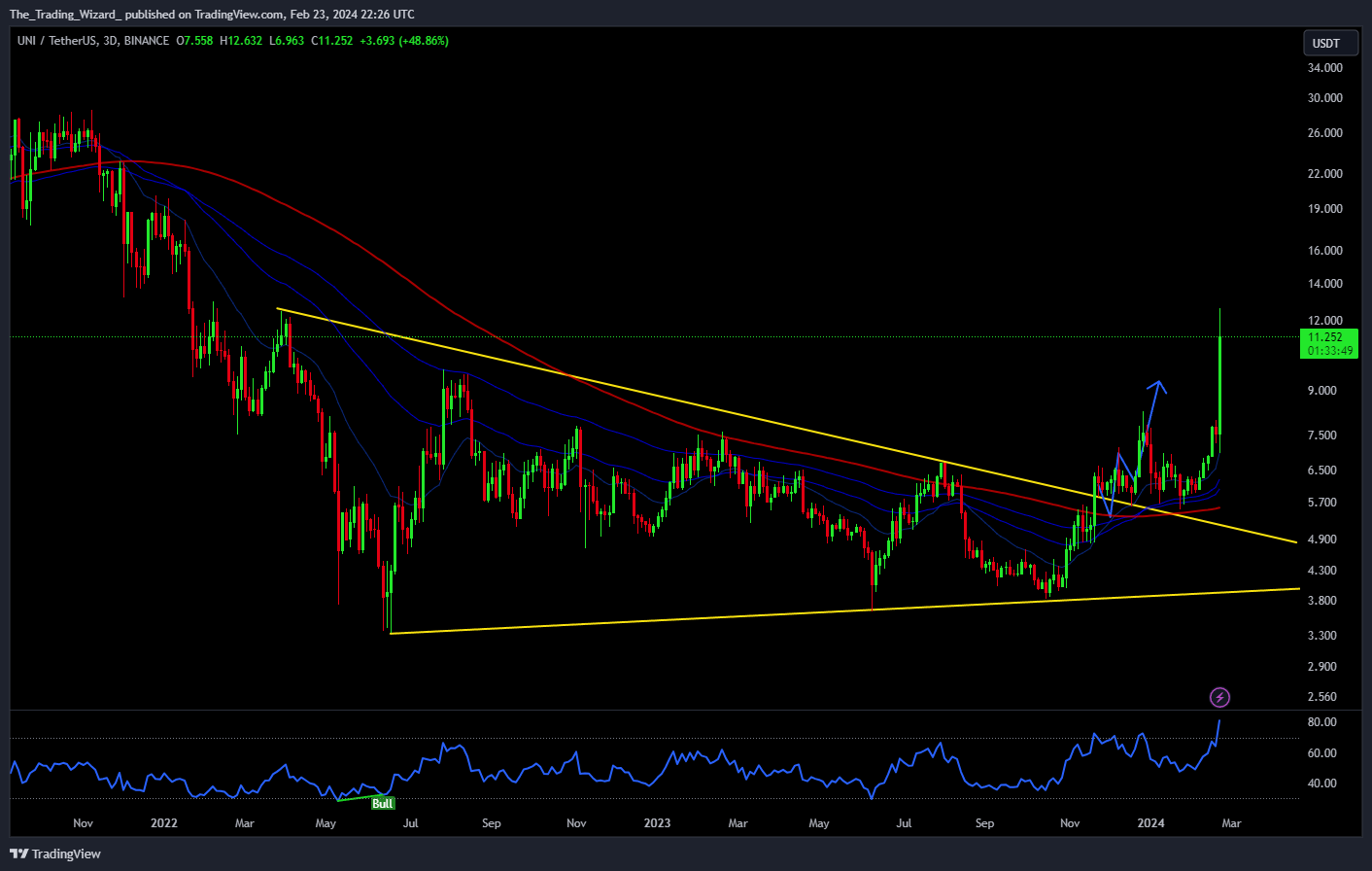Click the 30.000 price axis label
The height and width of the screenshot is (871, 1372).
click(1325, 98)
